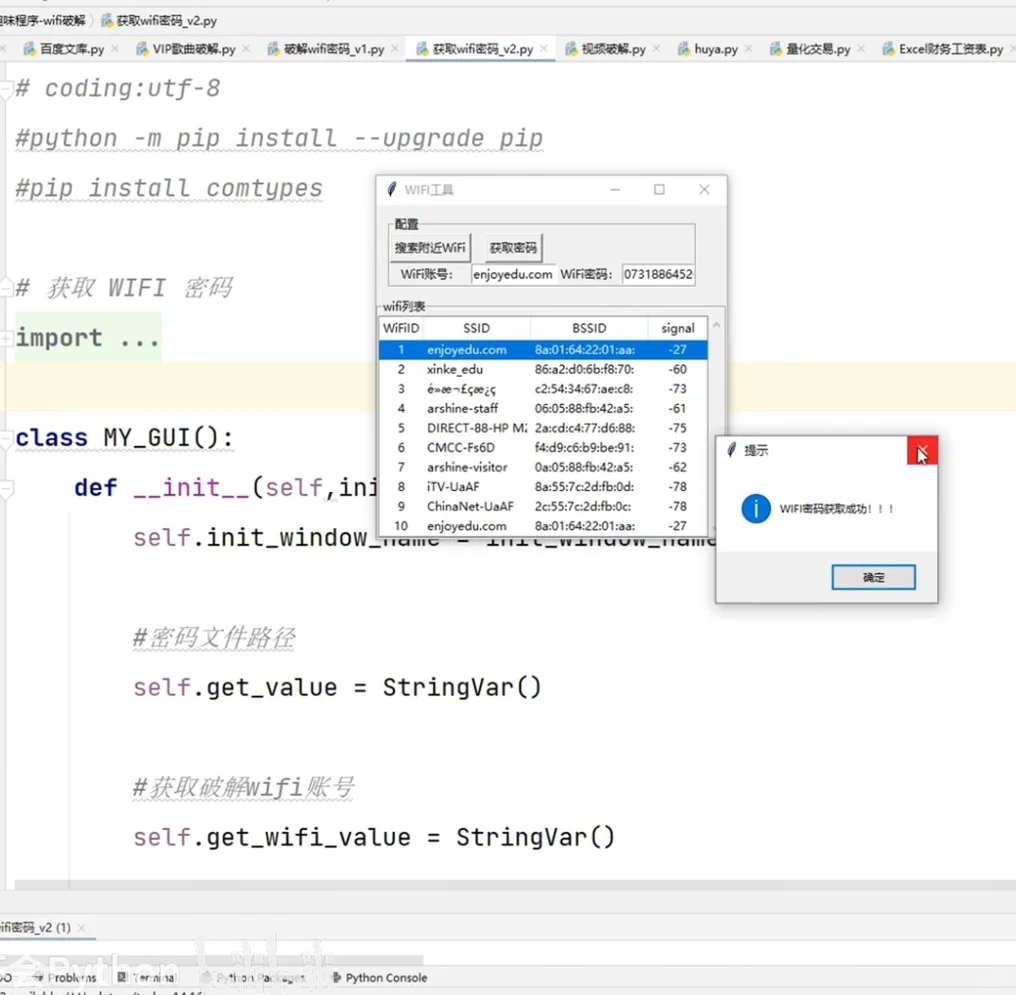Click the Python file icon on the huya.py tab

[x=684, y=49]
